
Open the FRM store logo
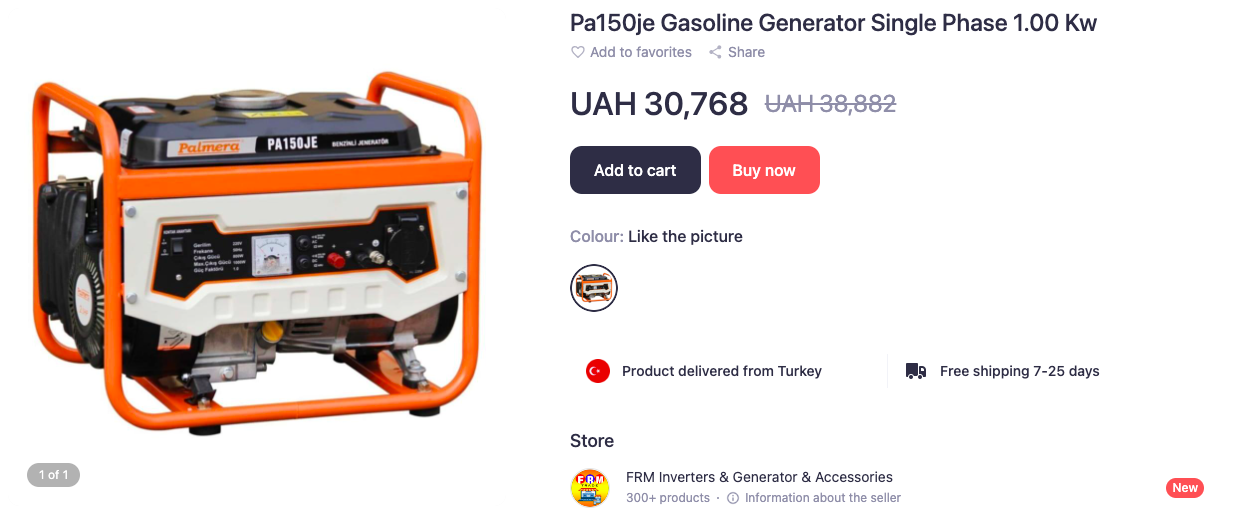[590, 488]
